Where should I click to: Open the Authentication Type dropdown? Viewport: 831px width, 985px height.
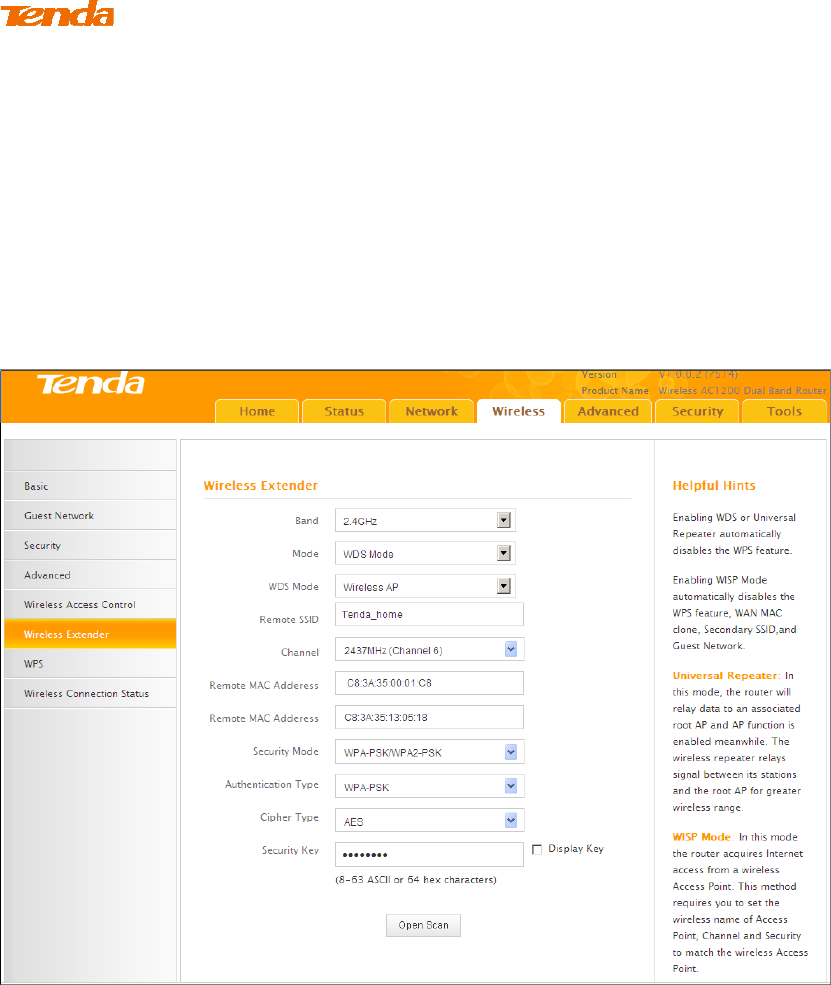tap(430, 786)
